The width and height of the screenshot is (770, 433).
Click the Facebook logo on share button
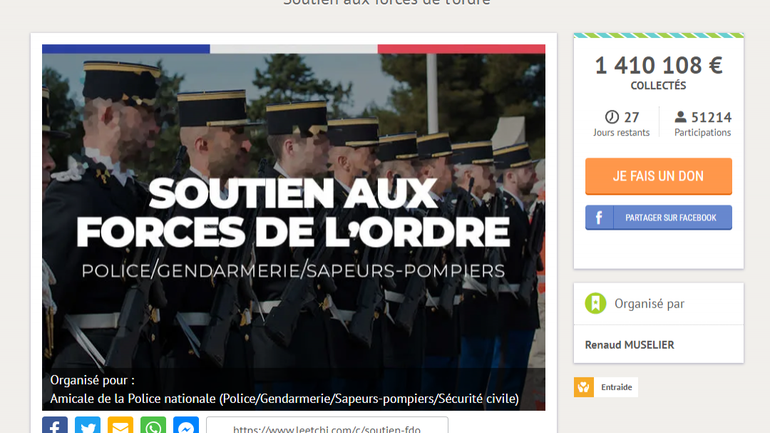(x=599, y=217)
